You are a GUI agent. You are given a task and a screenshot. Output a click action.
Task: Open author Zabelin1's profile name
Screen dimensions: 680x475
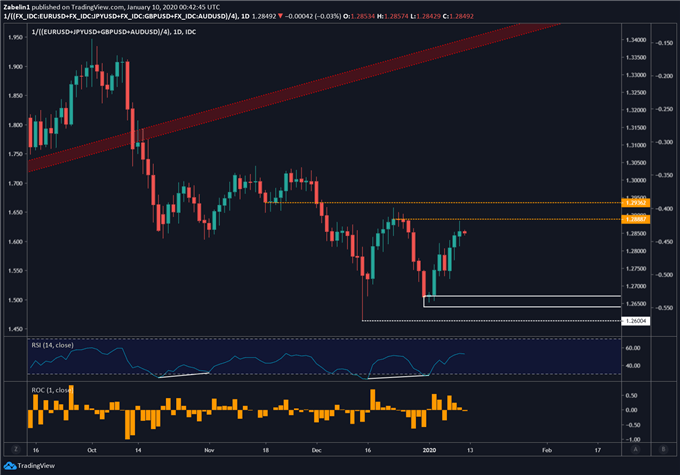coord(16,7)
